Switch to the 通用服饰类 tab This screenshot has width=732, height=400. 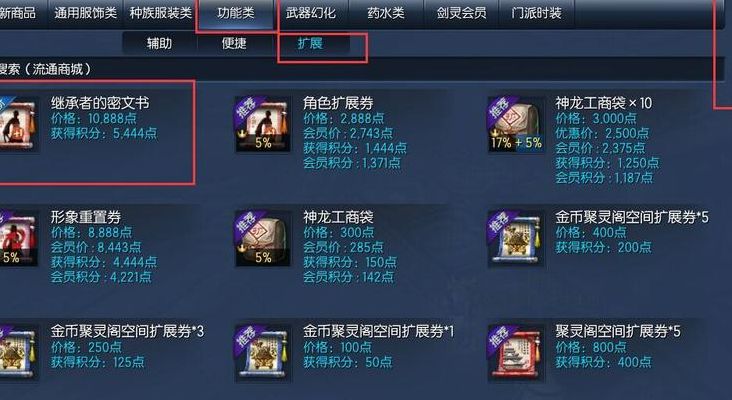(x=85, y=13)
